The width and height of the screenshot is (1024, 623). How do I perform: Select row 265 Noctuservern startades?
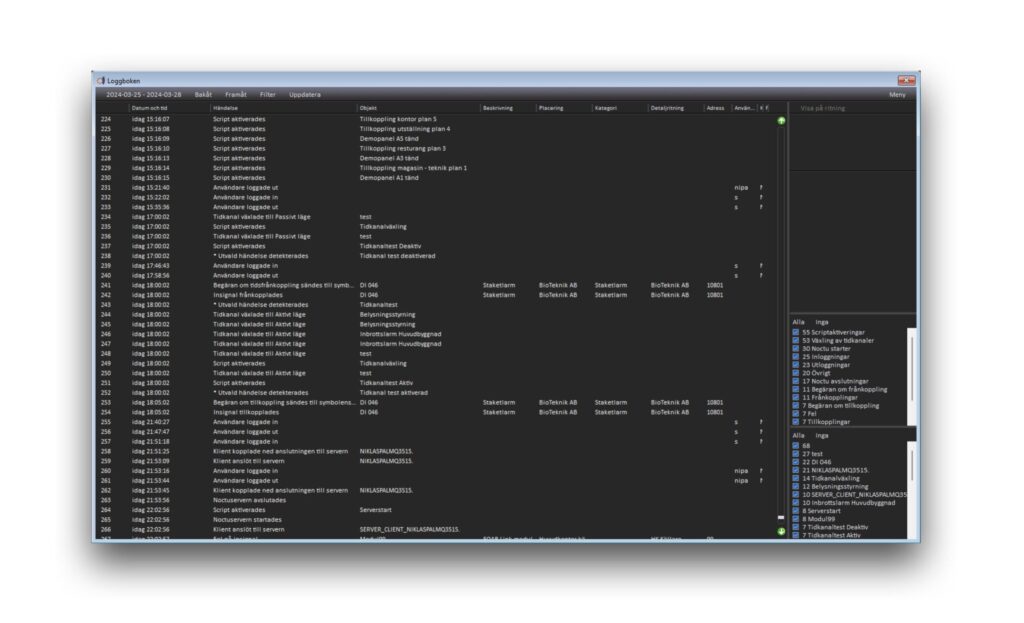click(x=438, y=520)
